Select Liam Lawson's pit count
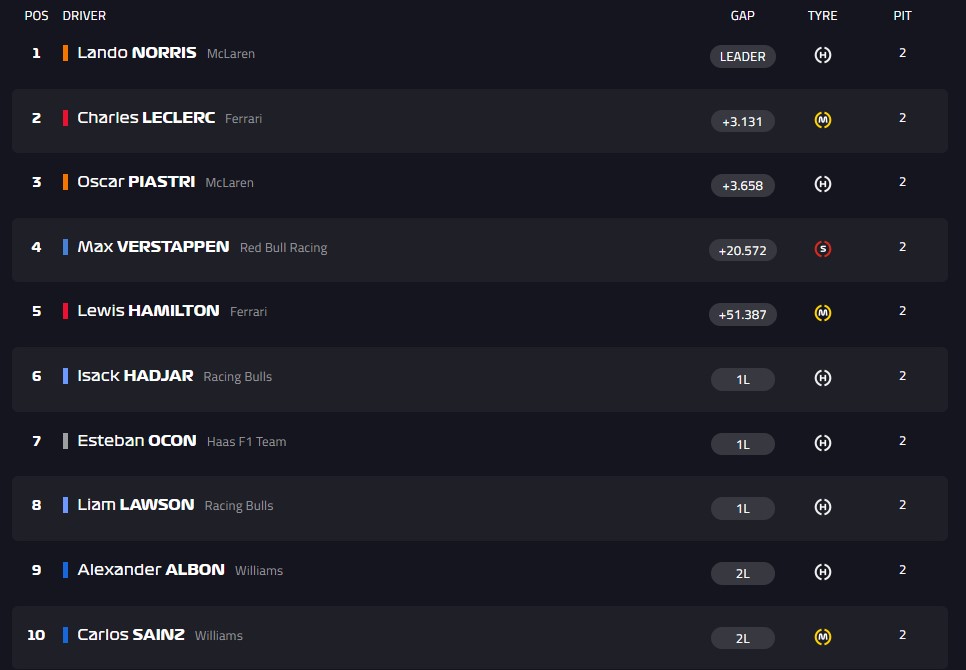The width and height of the screenshot is (966, 670). pos(903,505)
